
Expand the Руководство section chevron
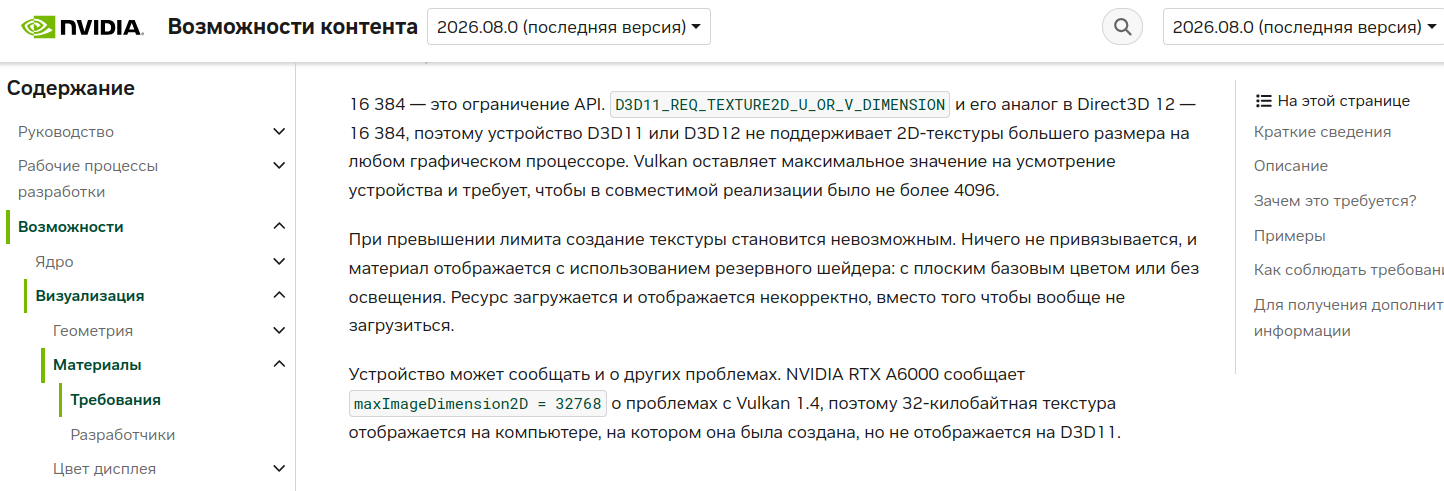pyautogui.click(x=279, y=132)
